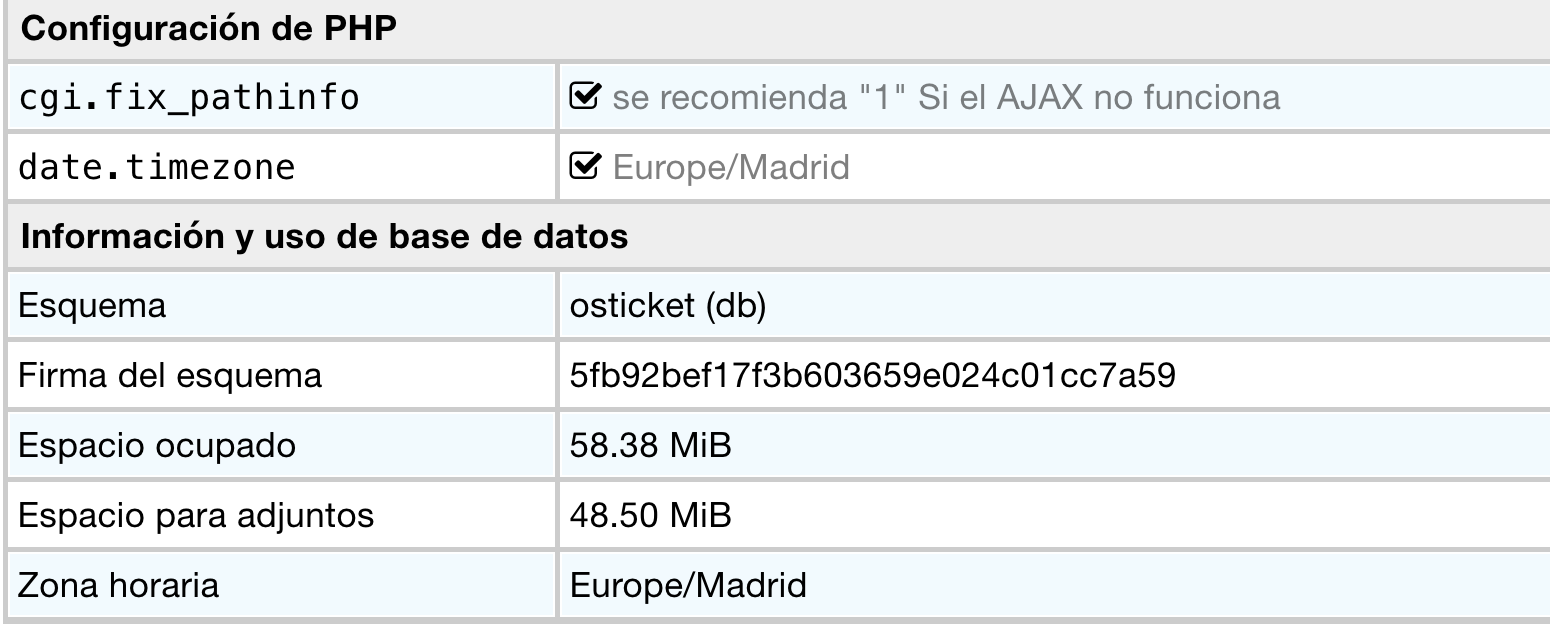Click the cgi.fix_pathinfo setting name
Image resolution: width=1550 pixels, height=636 pixels.
pyautogui.click(x=190, y=99)
